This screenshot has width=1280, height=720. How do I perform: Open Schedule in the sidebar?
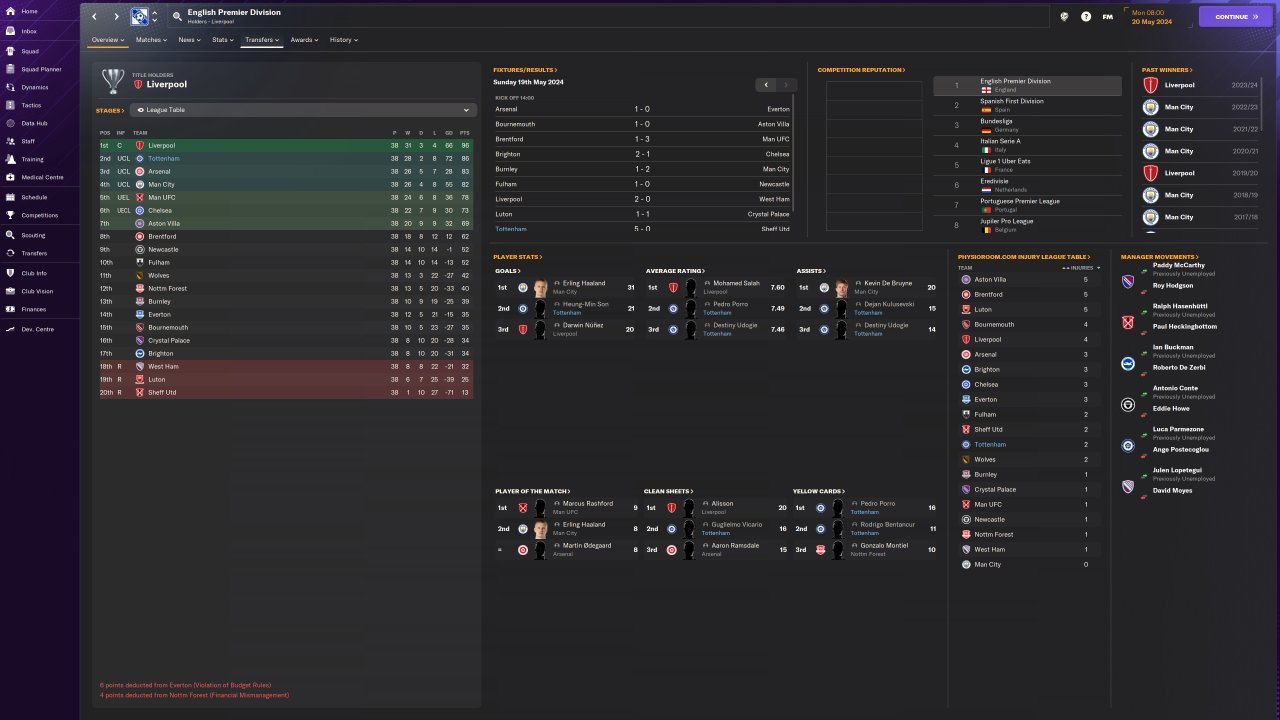tap(34, 197)
